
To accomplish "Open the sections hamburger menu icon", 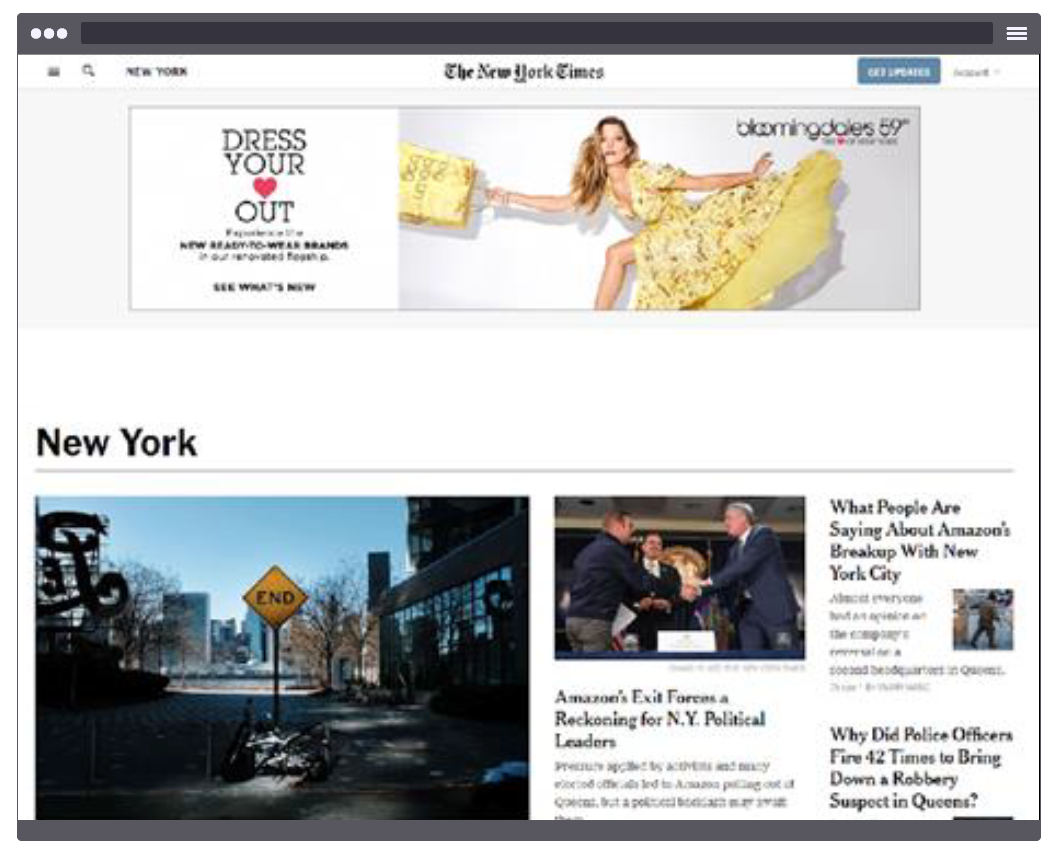I will tap(54, 71).
